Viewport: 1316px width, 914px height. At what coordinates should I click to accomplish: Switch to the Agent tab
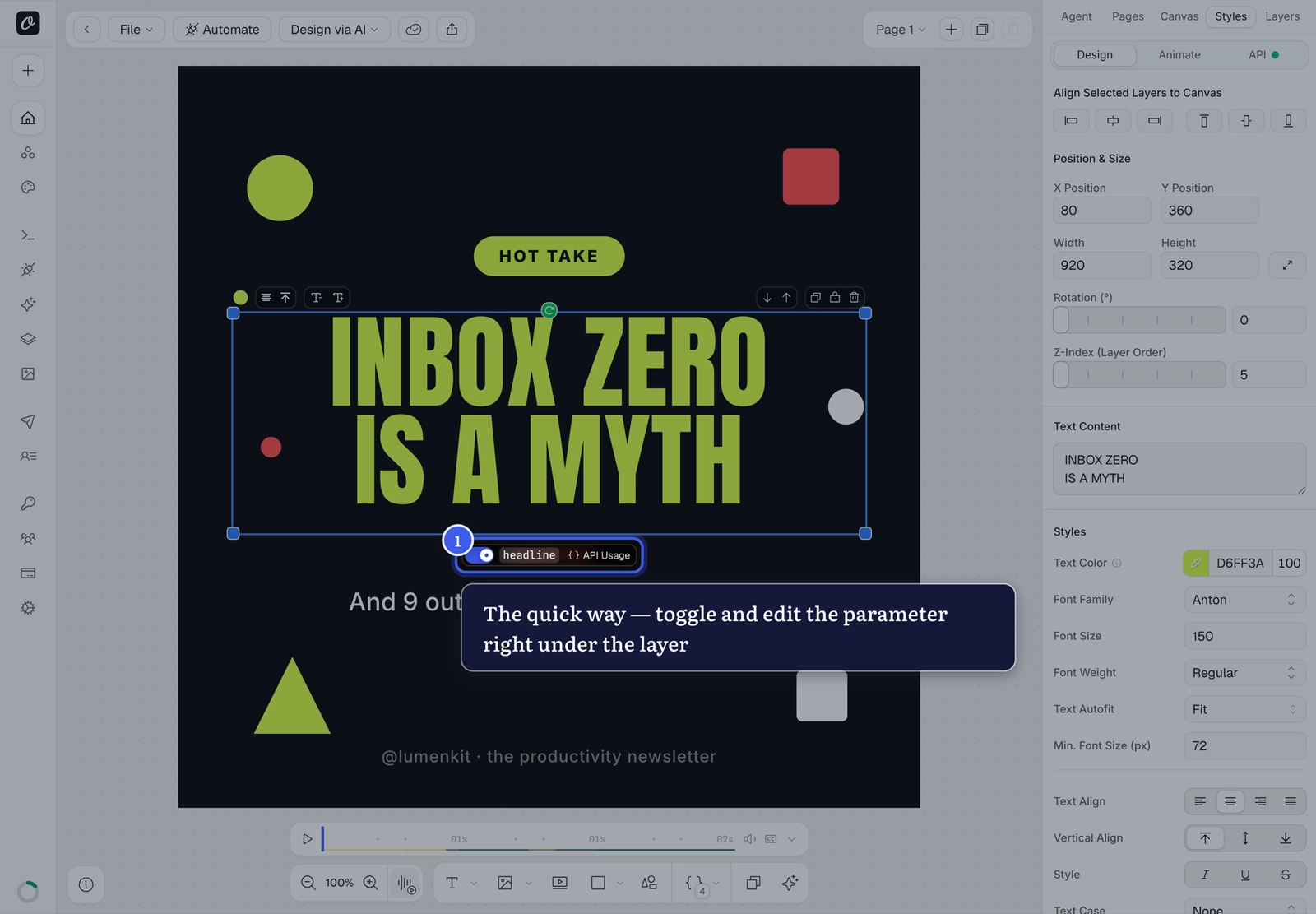(1076, 16)
